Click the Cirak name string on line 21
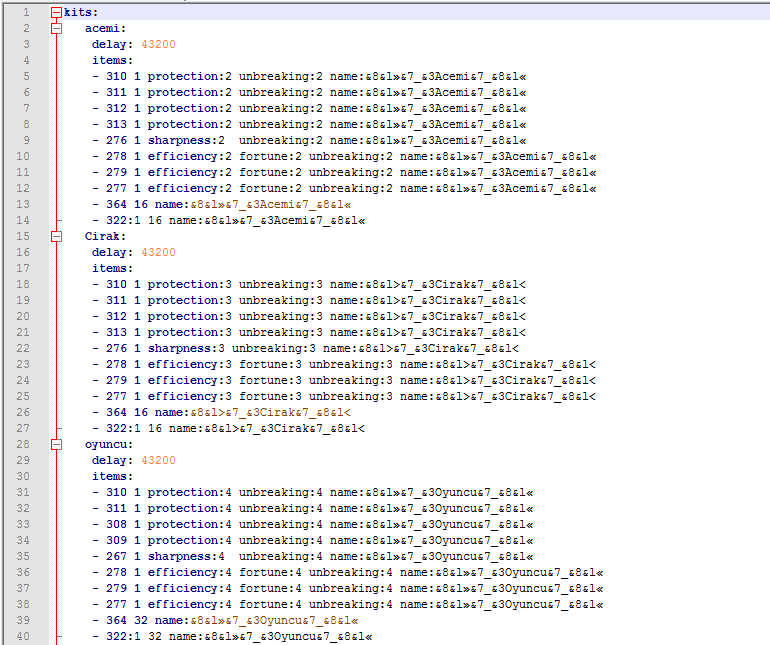The width and height of the screenshot is (770, 645). [x=445, y=333]
